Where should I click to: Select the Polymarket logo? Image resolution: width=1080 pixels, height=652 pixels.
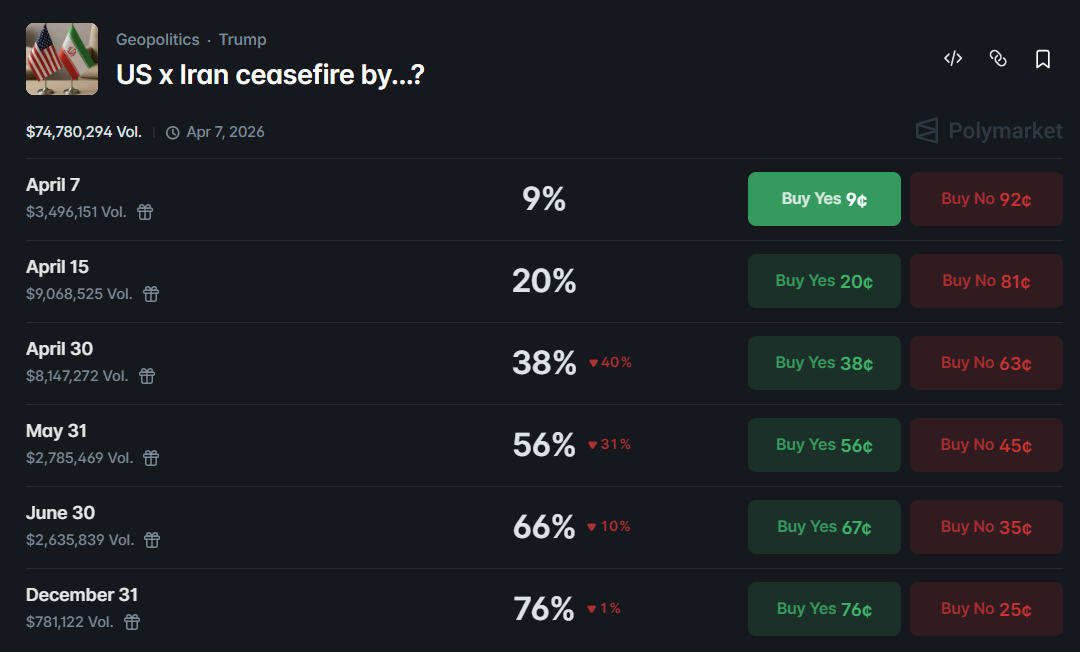[988, 130]
